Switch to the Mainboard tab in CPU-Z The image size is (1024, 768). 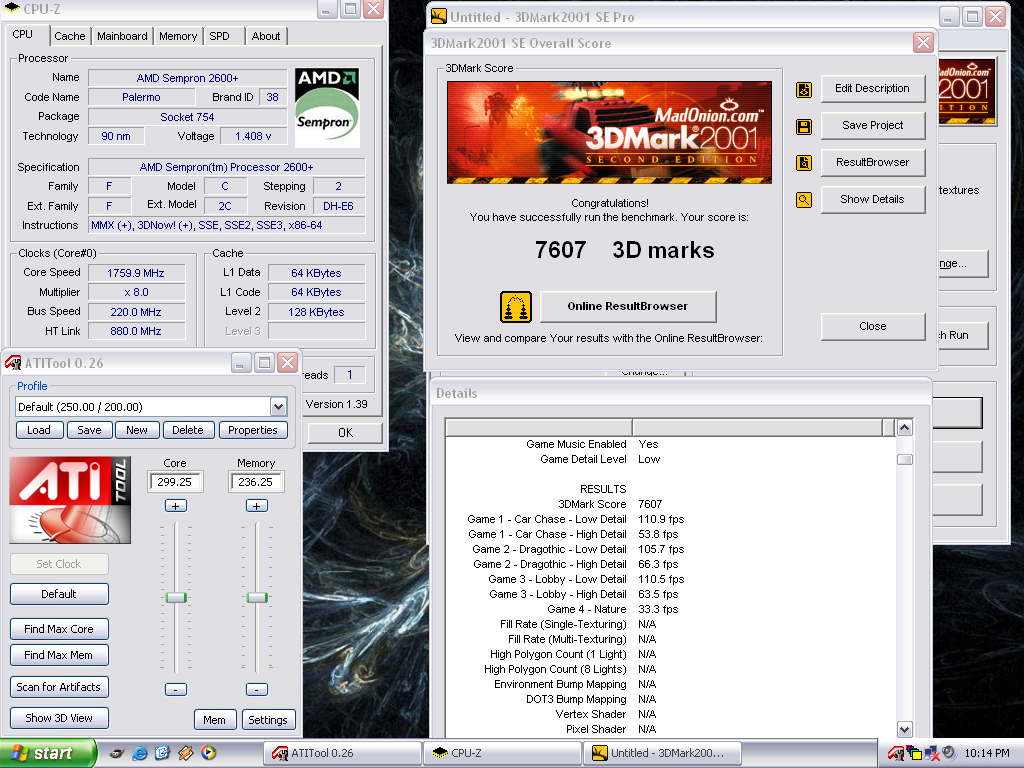(x=122, y=36)
